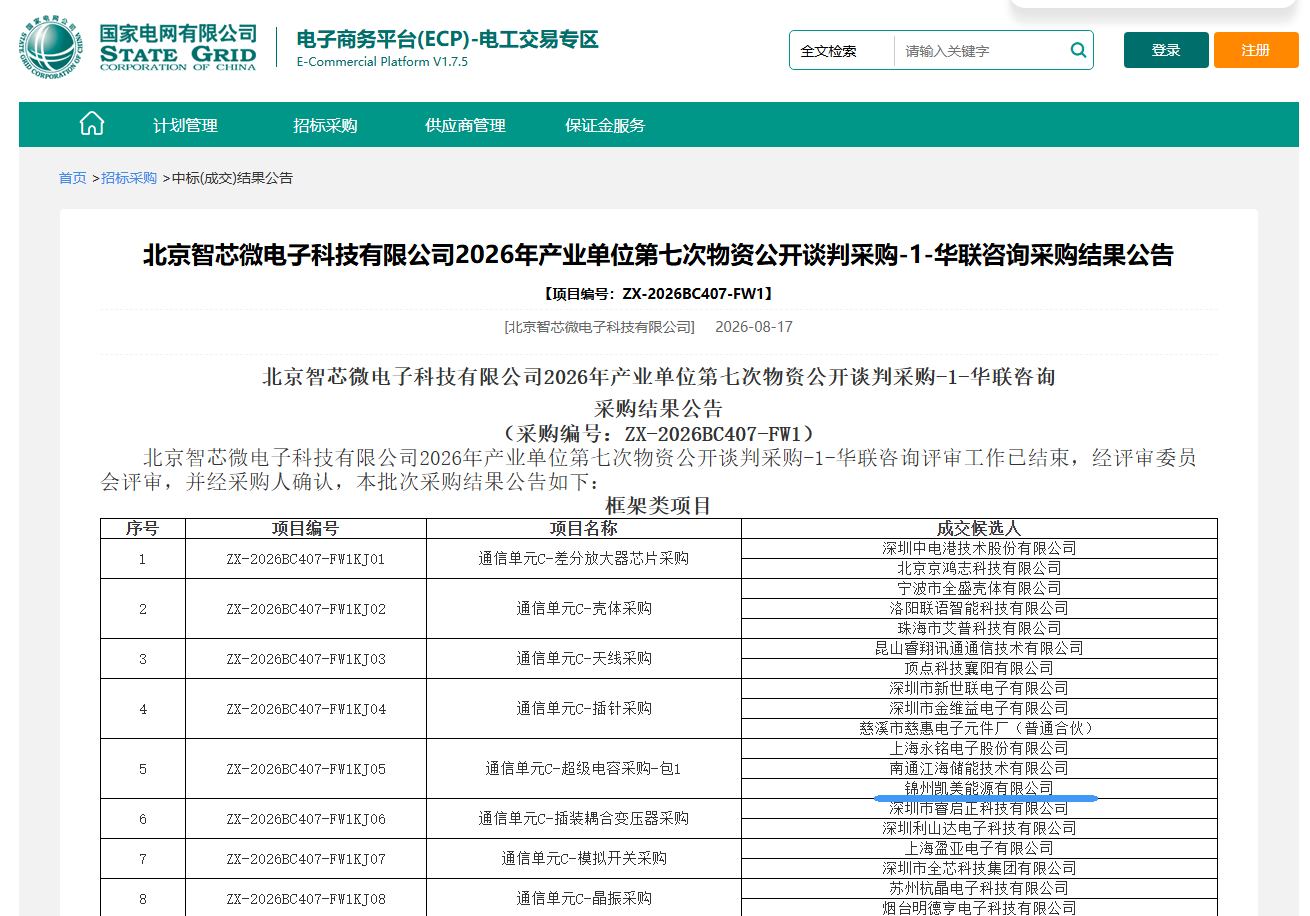
Task: Click candidate 洛阳联语智能科技有限公司
Action: point(979,608)
